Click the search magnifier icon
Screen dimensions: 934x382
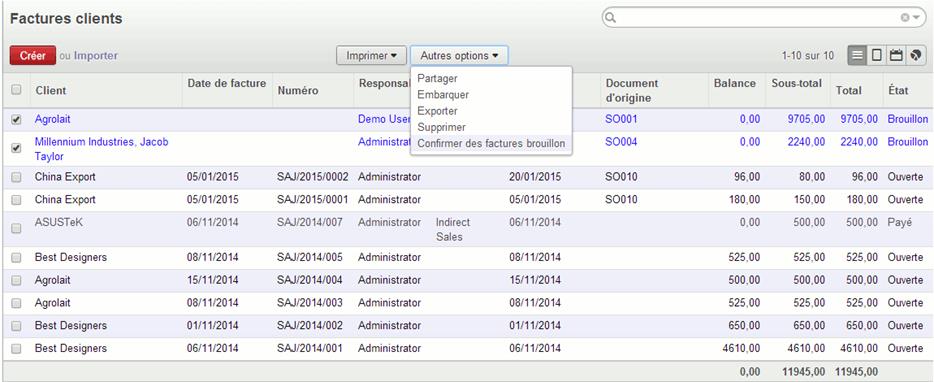click(x=611, y=18)
